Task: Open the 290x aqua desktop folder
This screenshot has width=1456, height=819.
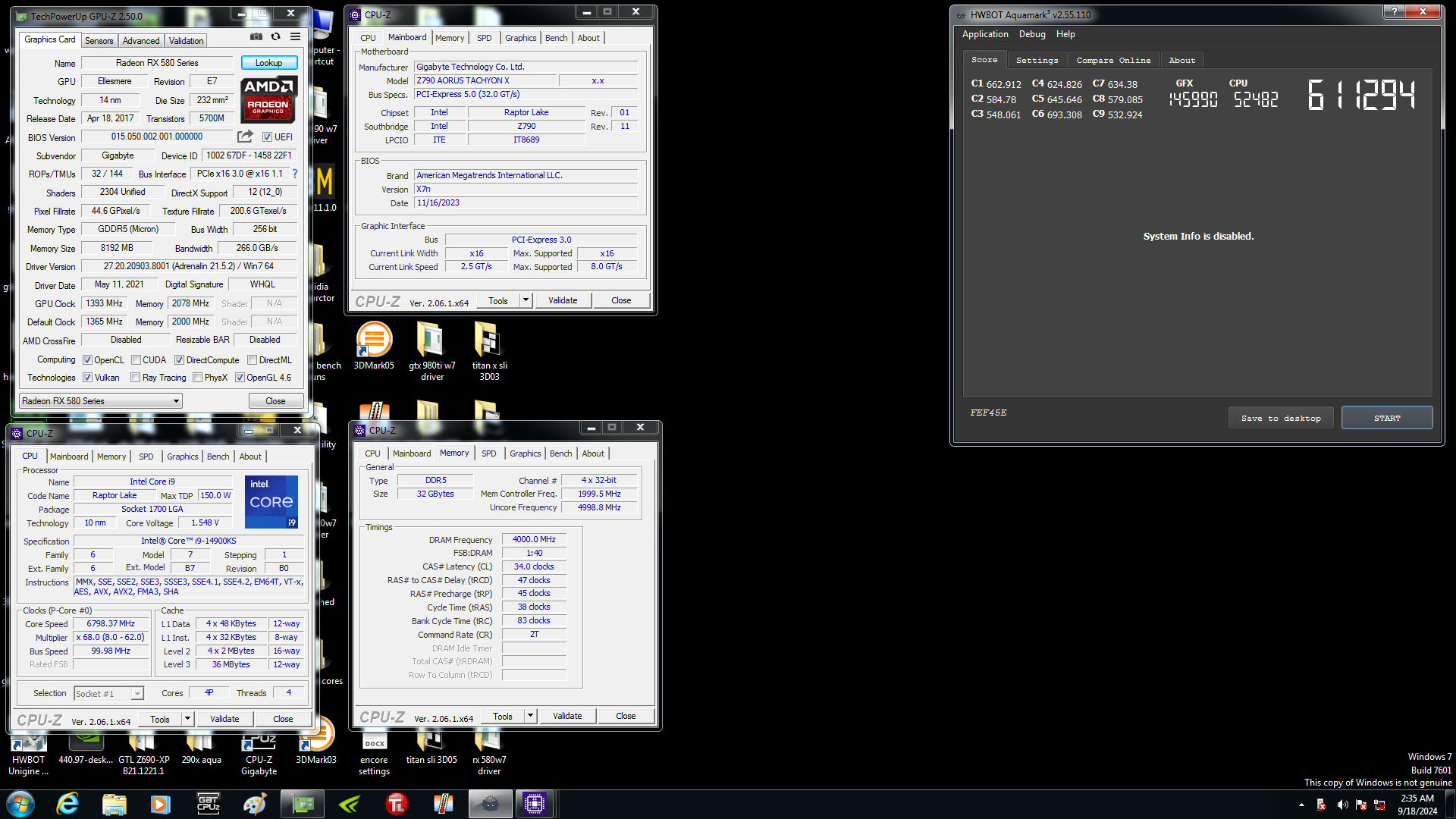Action: [x=201, y=751]
